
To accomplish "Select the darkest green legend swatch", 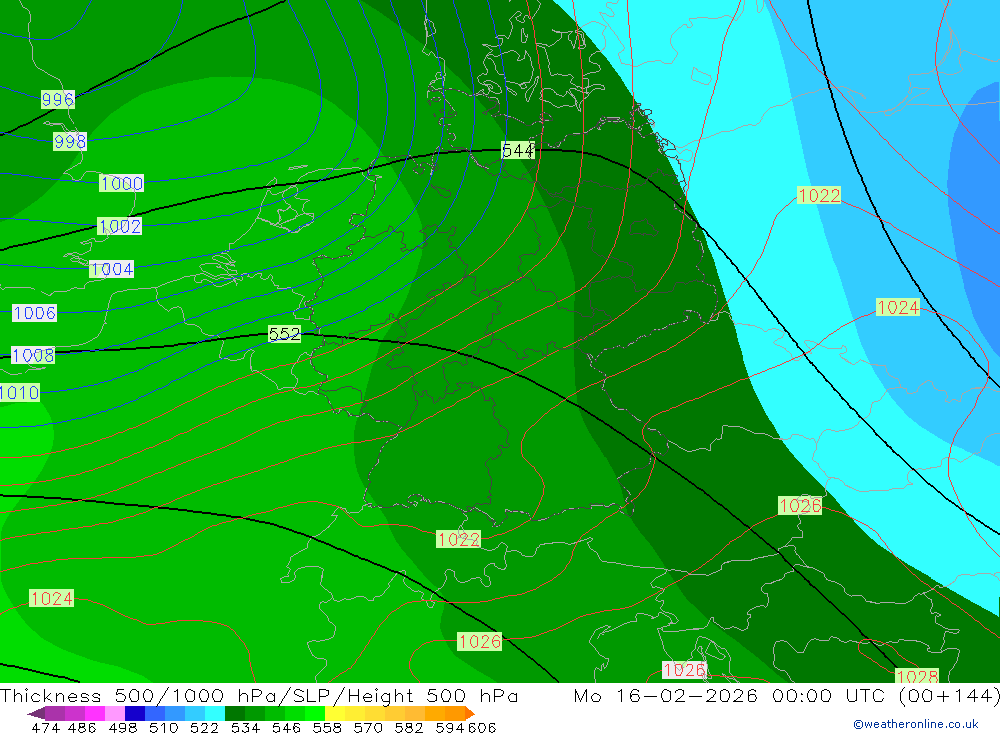I will pos(235,713).
